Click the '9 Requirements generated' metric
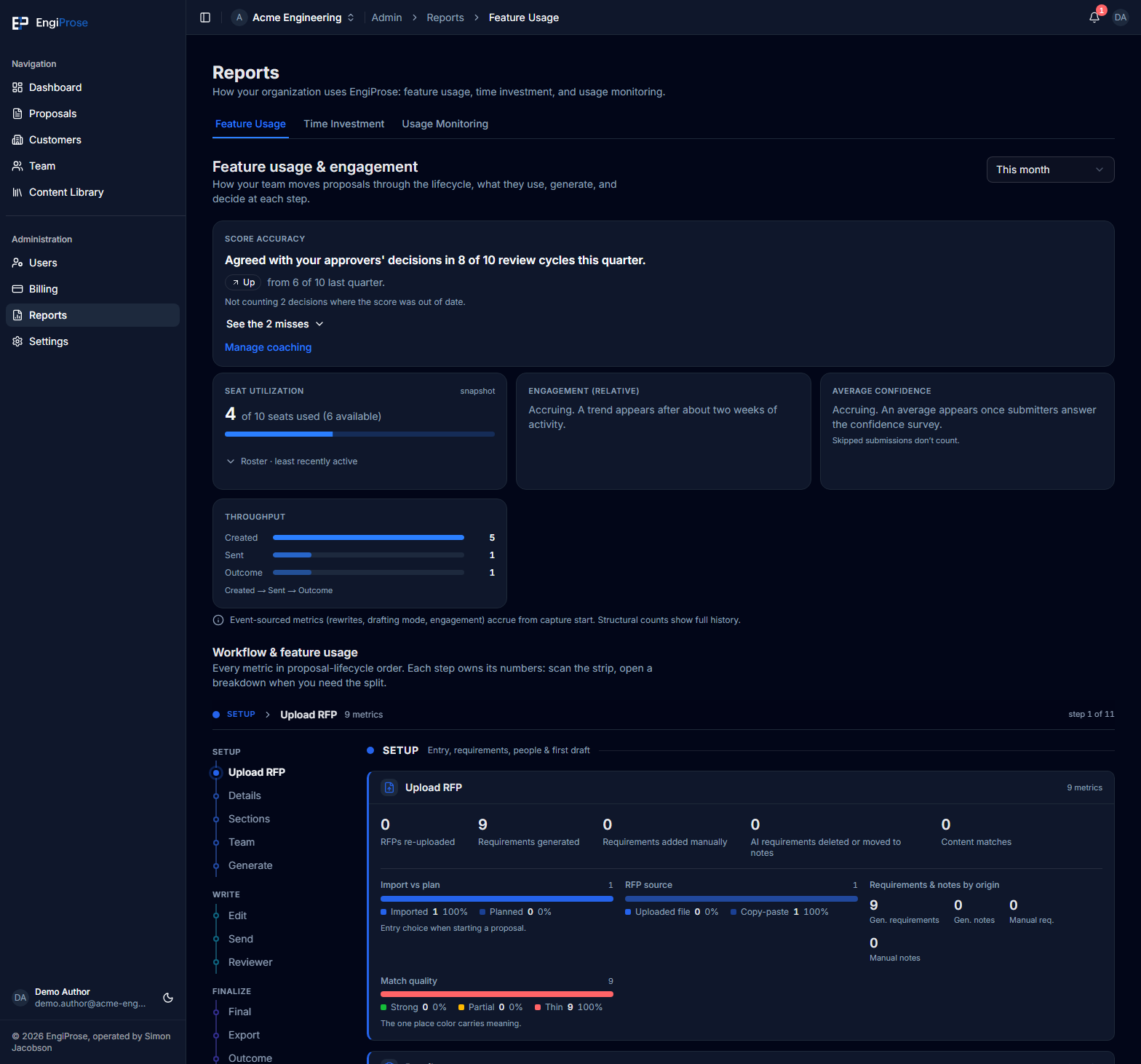Screen dimensions: 1141x1064 click(528, 832)
